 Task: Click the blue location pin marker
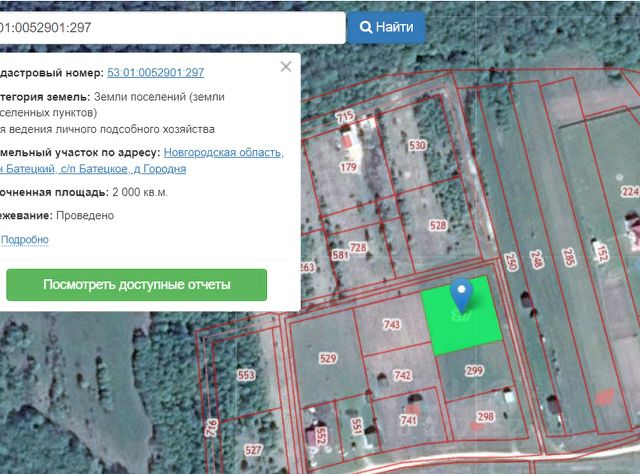coord(461,294)
